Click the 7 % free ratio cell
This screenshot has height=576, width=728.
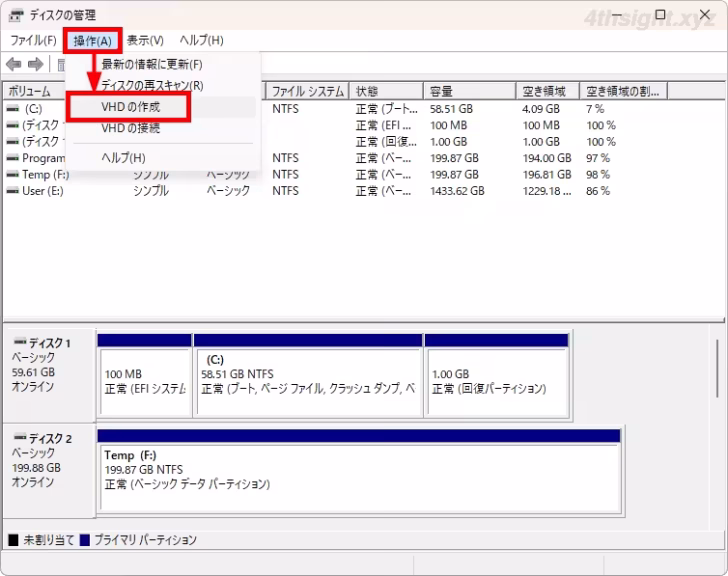click(x=595, y=109)
